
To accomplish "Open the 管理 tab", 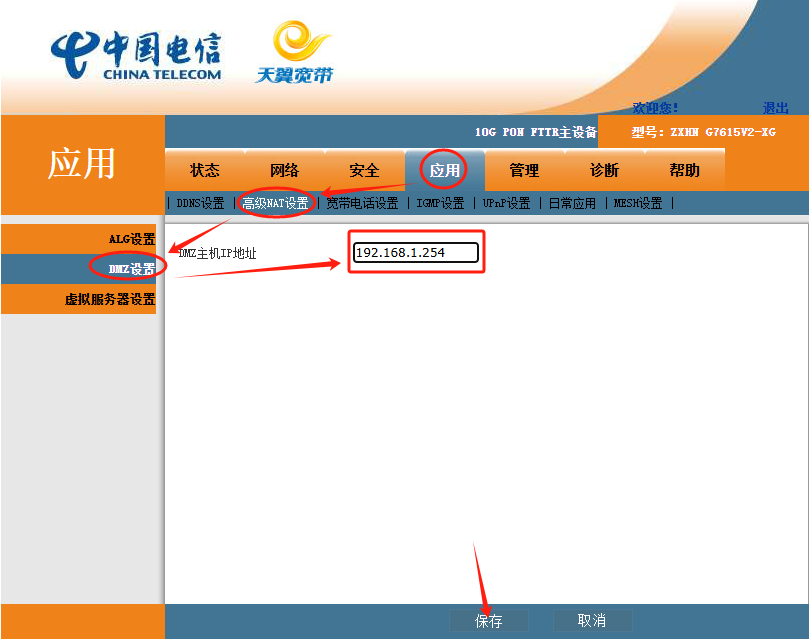I will [524, 170].
